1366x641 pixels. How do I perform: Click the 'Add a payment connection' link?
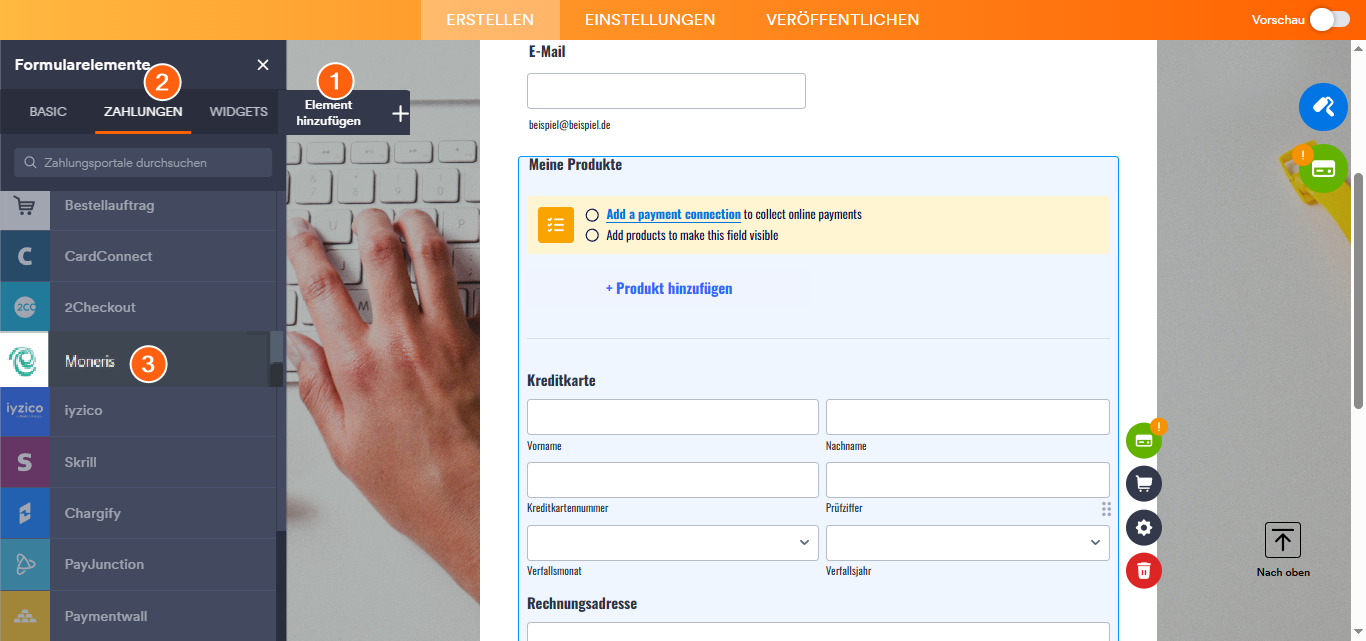(672, 214)
